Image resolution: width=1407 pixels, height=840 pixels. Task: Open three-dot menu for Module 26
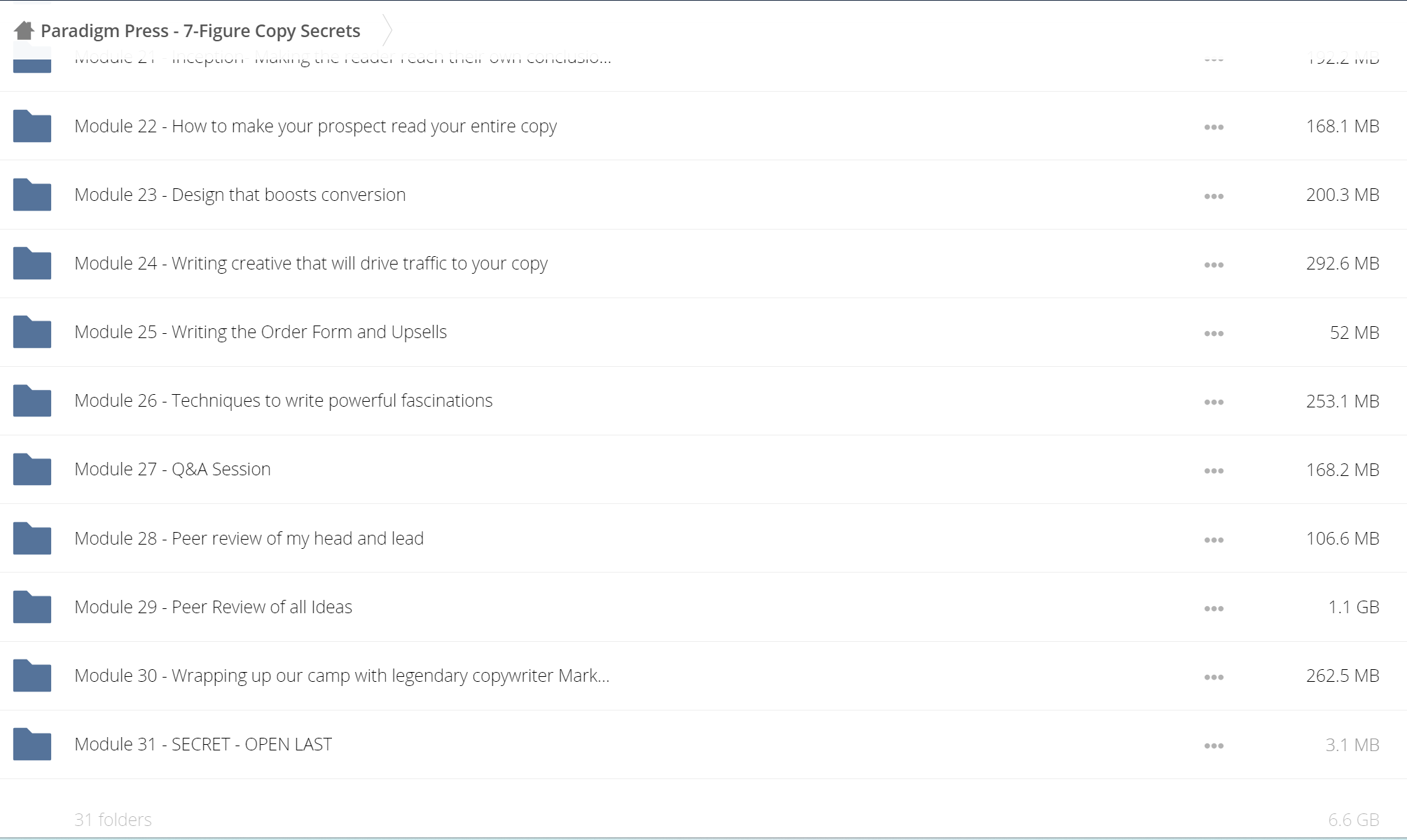[1214, 402]
